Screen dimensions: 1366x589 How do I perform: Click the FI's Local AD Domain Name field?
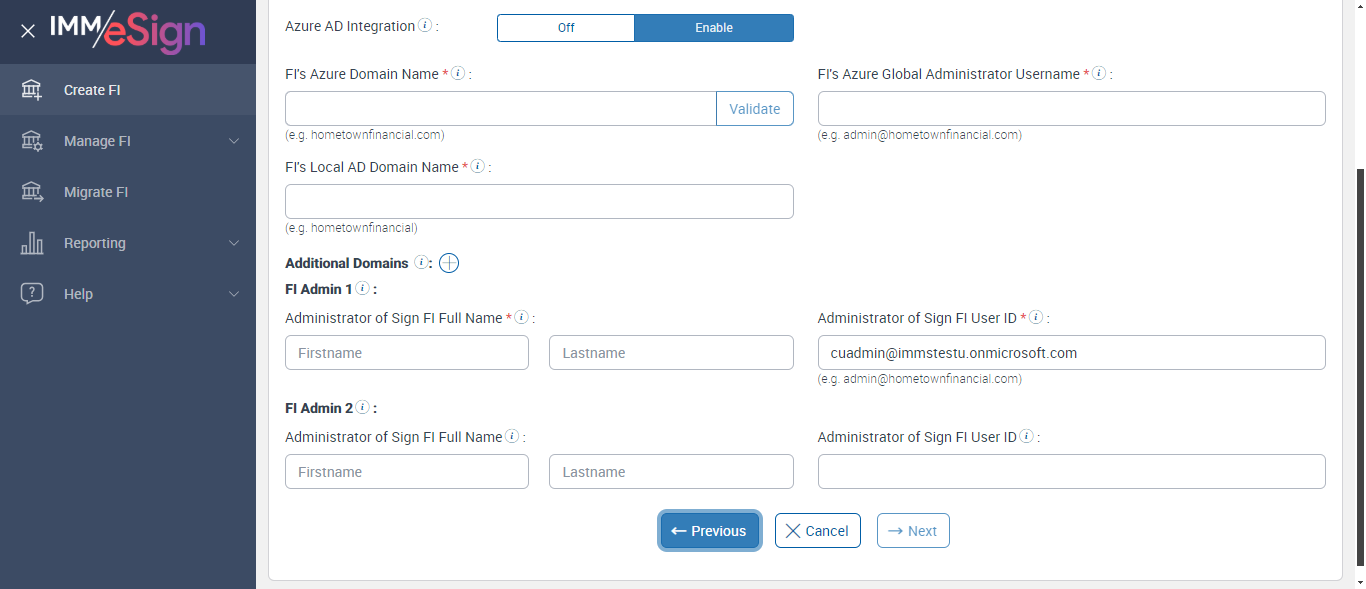coord(539,201)
